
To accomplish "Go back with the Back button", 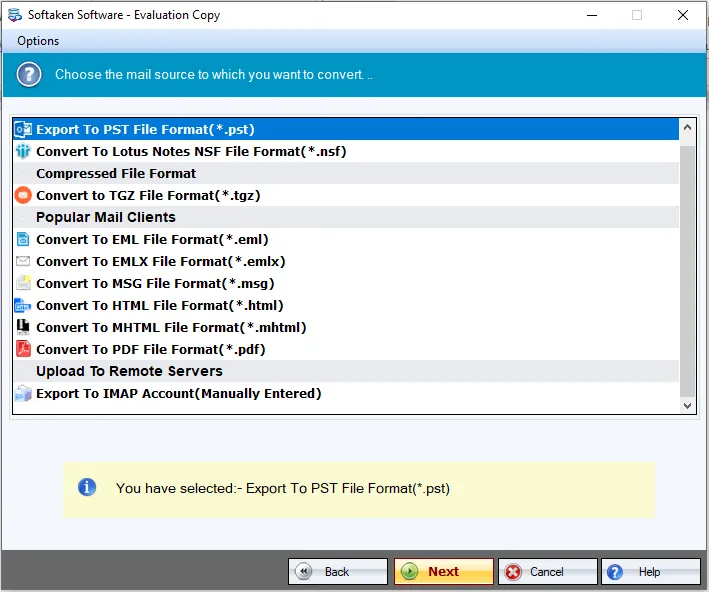I will 338,572.
